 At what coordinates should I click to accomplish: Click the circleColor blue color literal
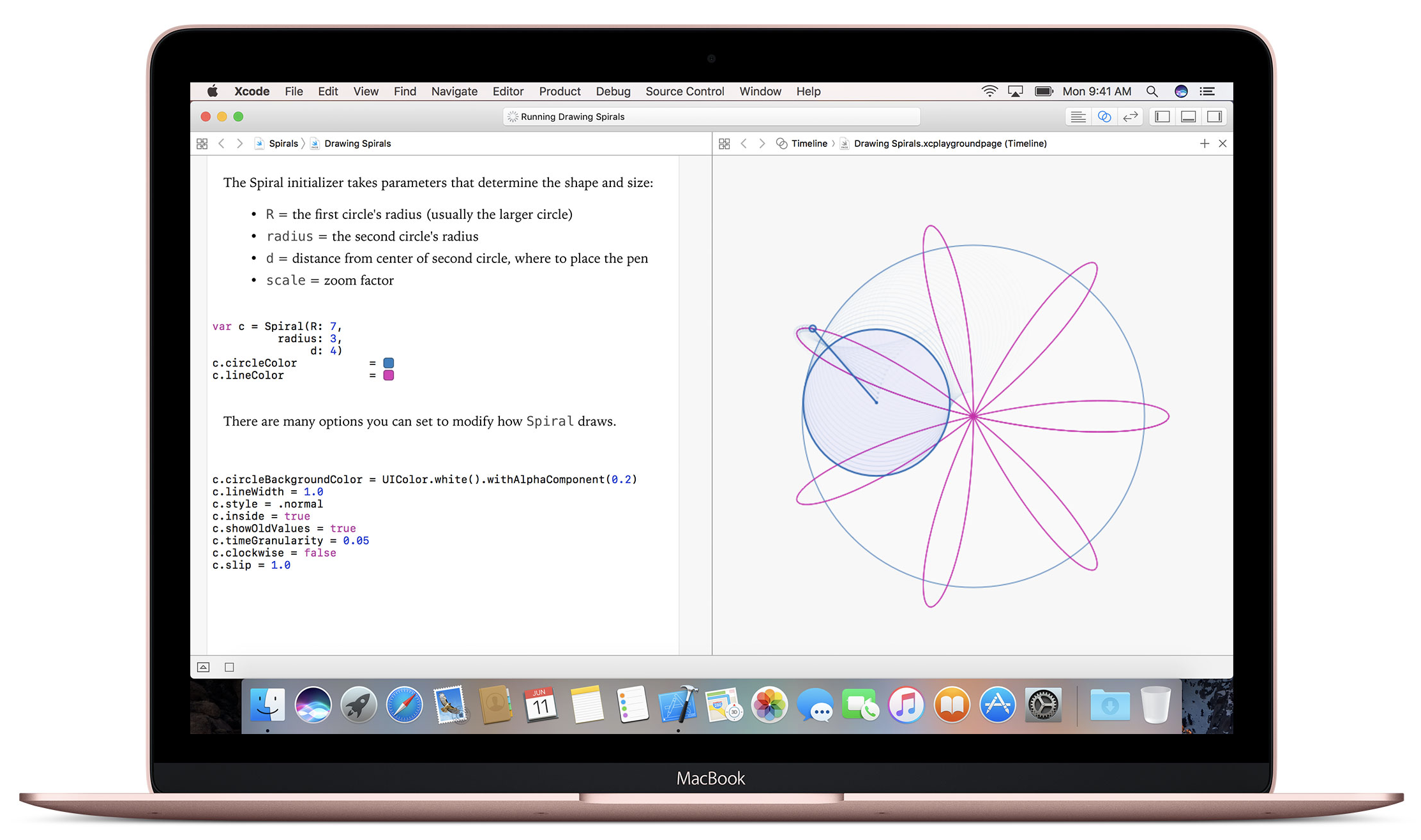pyautogui.click(x=389, y=363)
